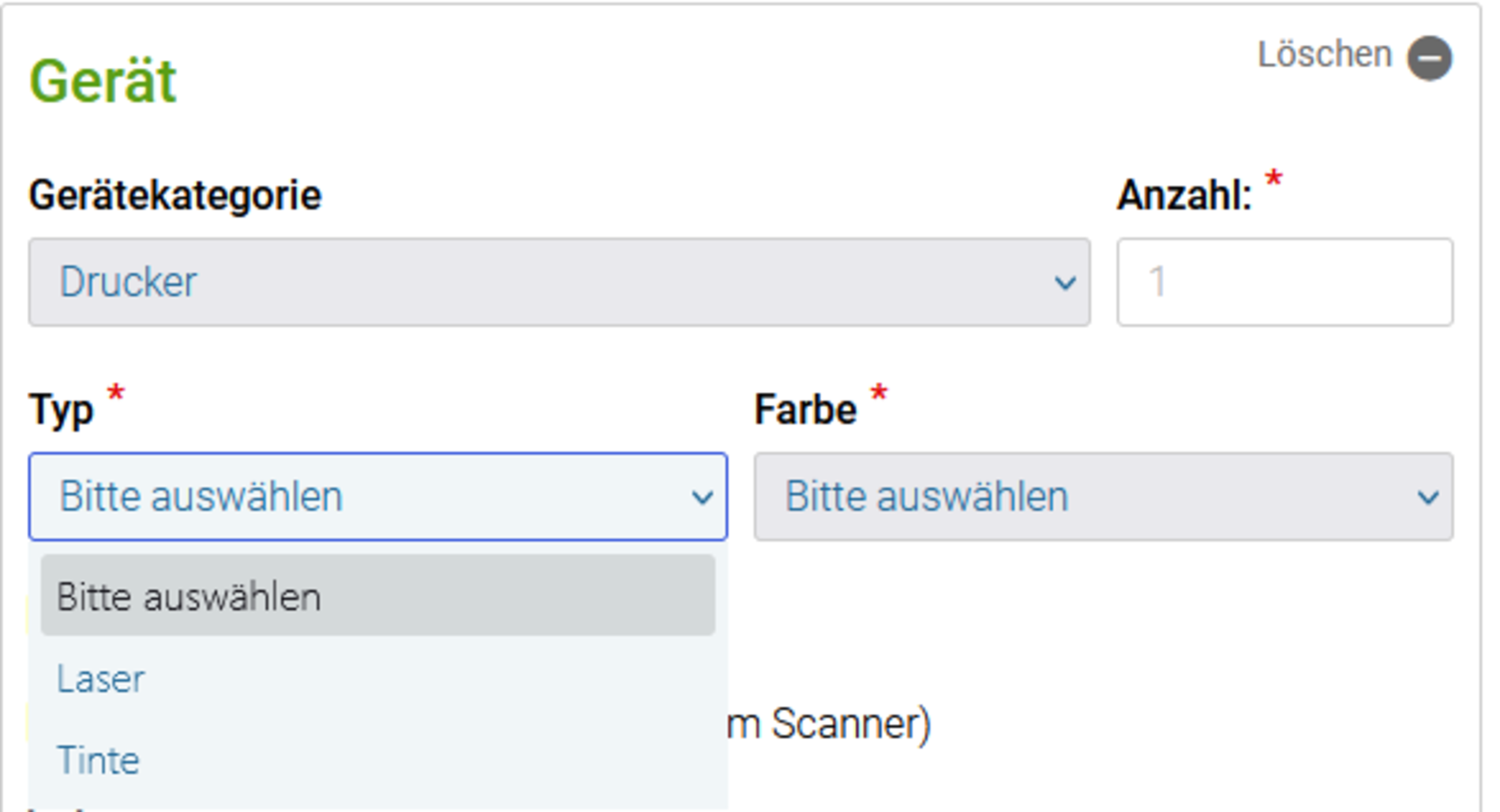Viewport: 1500px width, 812px height.
Task: Click the Löschen text link
Action: pos(1324,54)
